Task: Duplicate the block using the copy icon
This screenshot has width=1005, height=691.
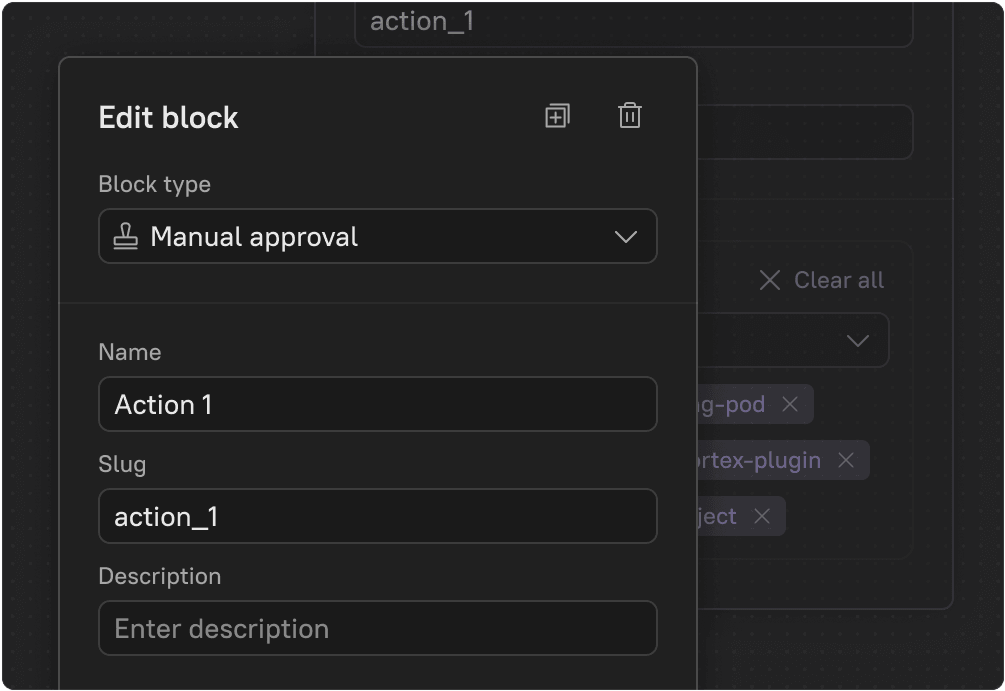Action: click(556, 116)
